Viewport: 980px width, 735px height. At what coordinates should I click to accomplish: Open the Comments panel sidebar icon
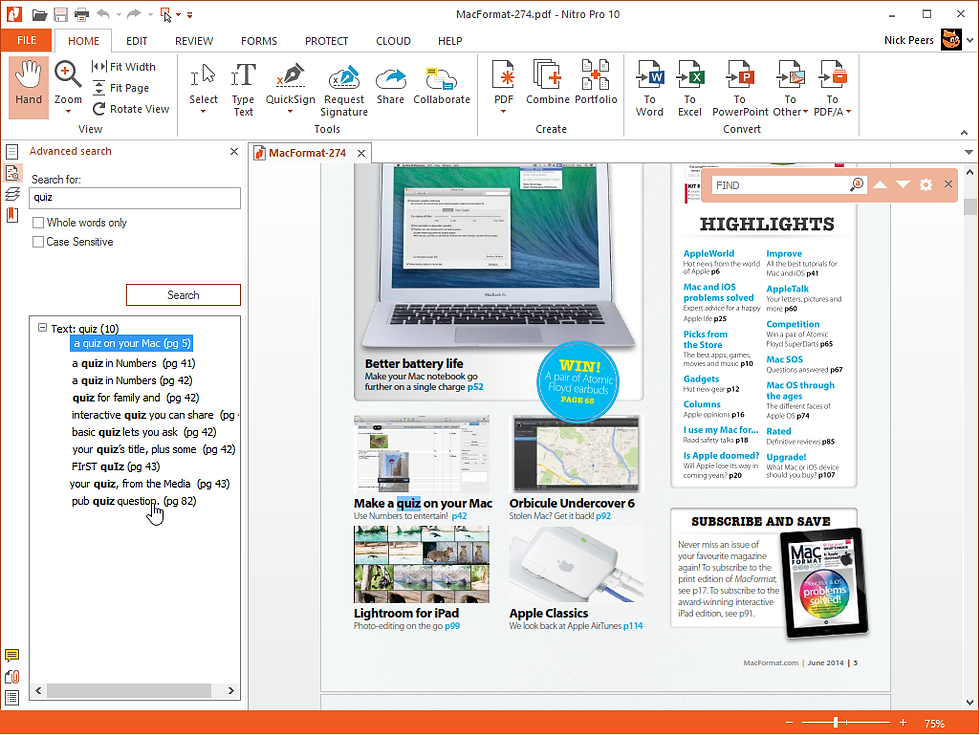pos(12,655)
